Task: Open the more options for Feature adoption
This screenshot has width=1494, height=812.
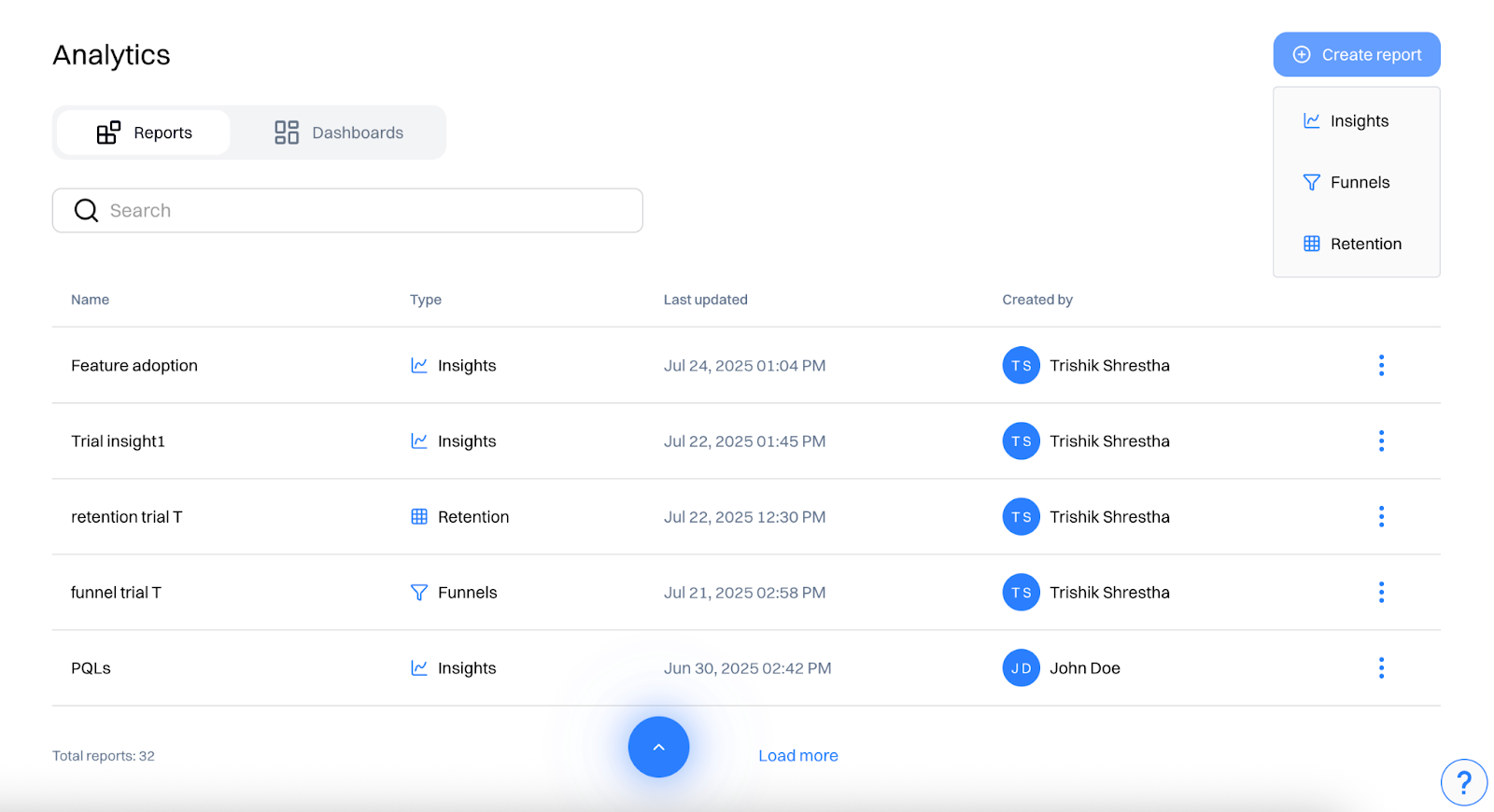Action: click(x=1381, y=366)
